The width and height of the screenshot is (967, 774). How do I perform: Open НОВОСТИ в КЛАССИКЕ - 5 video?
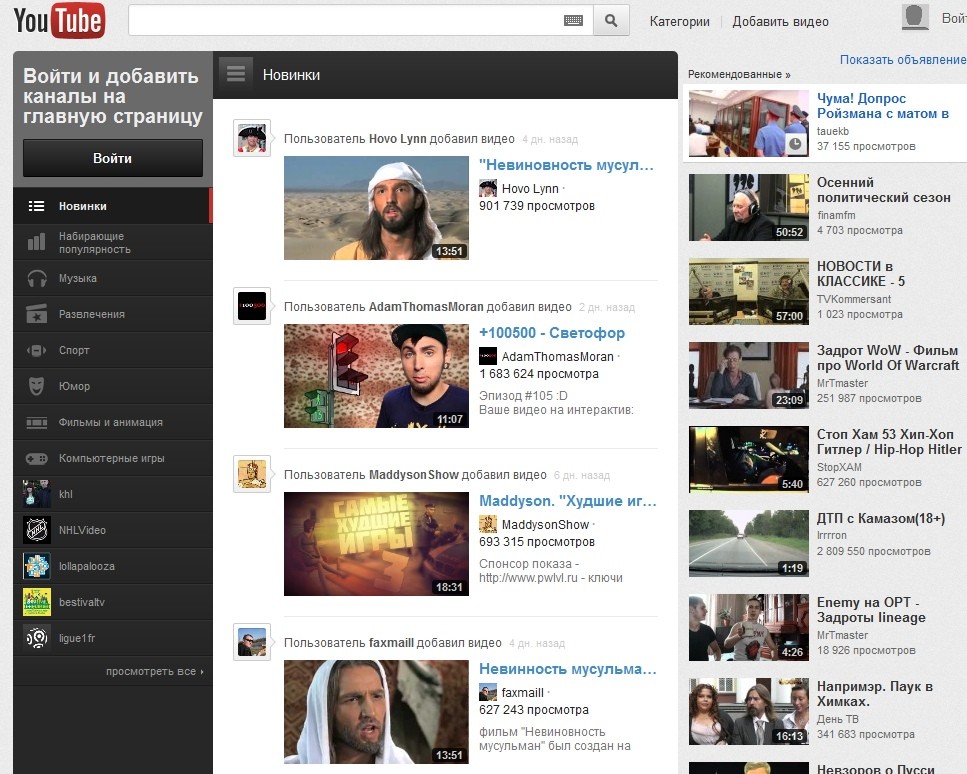(861, 274)
